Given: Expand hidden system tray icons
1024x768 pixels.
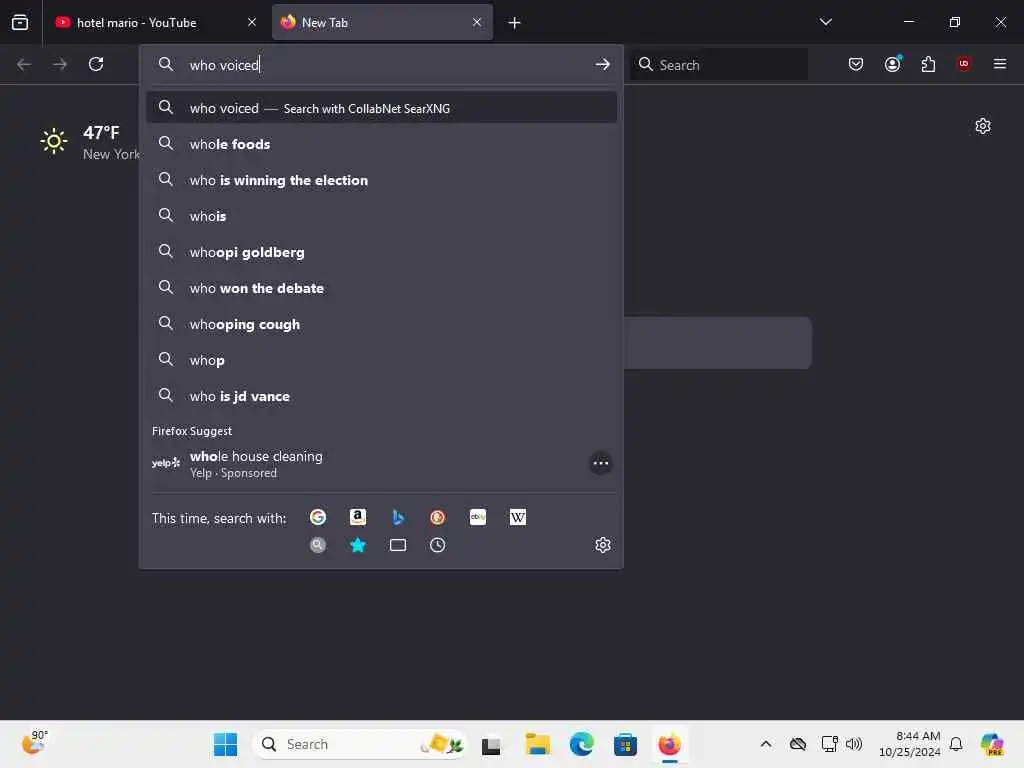Looking at the screenshot, I should pos(766,744).
